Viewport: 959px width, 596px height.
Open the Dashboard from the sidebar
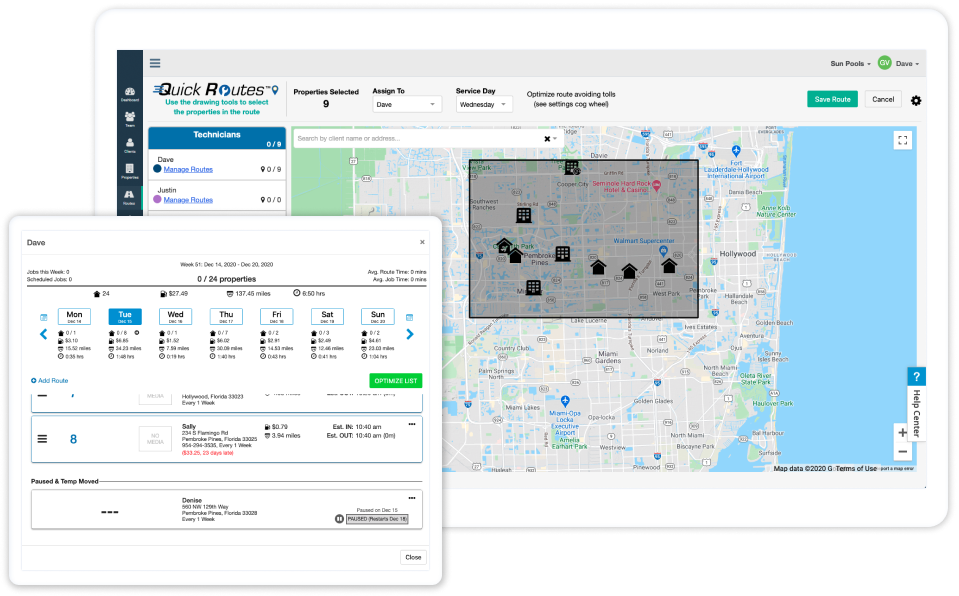pos(130,92)
